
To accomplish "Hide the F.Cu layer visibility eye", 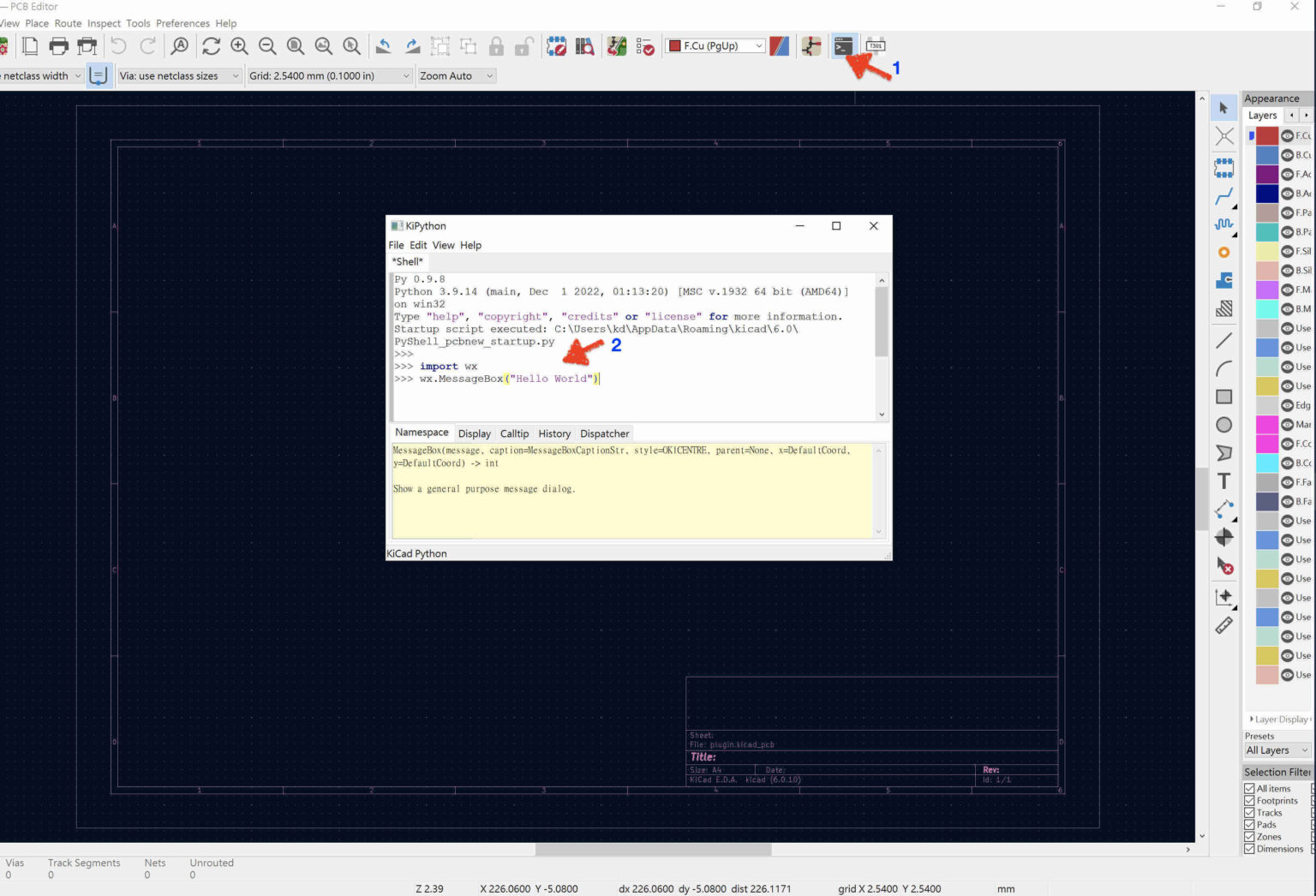I will click(x=1287, y=136).
